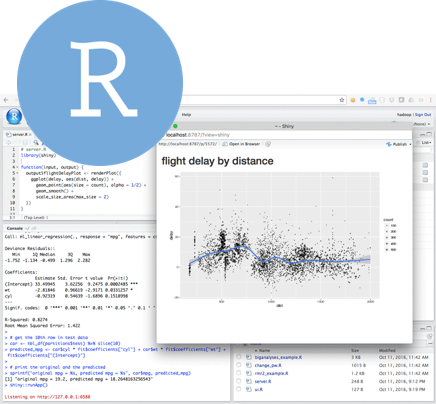Select the checkbox for change_pw.R
The height and width of the screenshot is (404, 436).
point(239,365)
